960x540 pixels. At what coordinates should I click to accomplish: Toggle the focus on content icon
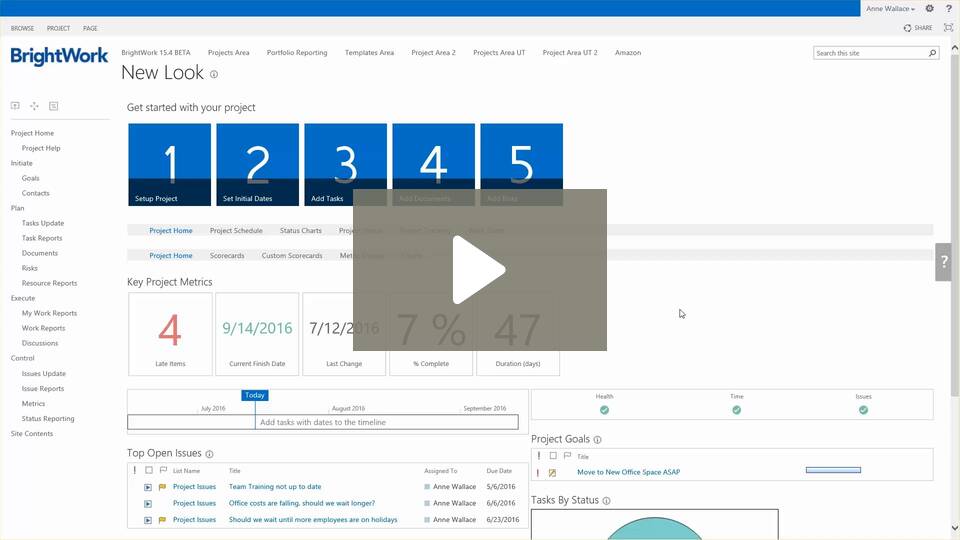tap(948, 28)
